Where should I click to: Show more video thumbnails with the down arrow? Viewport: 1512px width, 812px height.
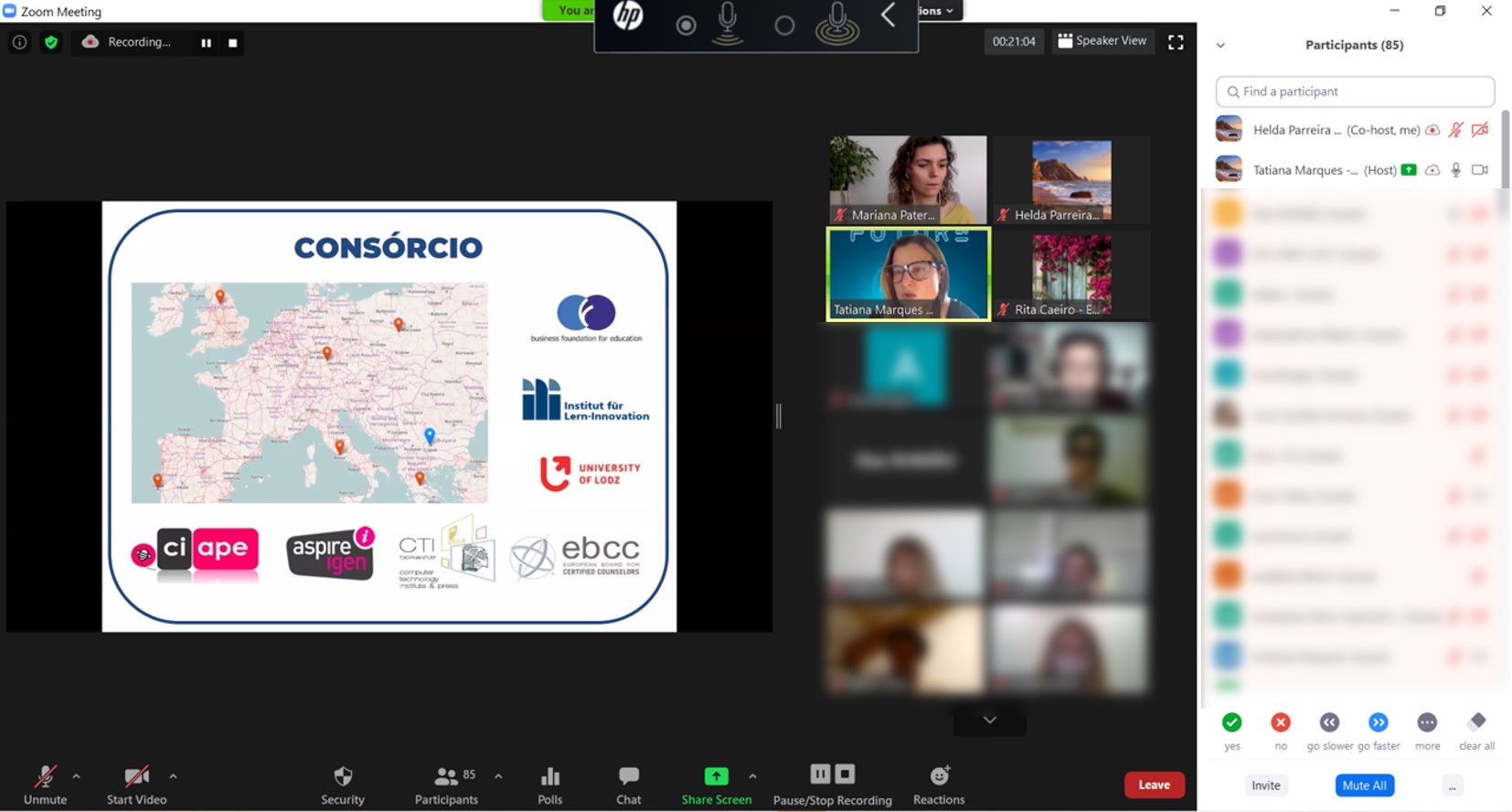pyautogui.click(x=989, y=721)
